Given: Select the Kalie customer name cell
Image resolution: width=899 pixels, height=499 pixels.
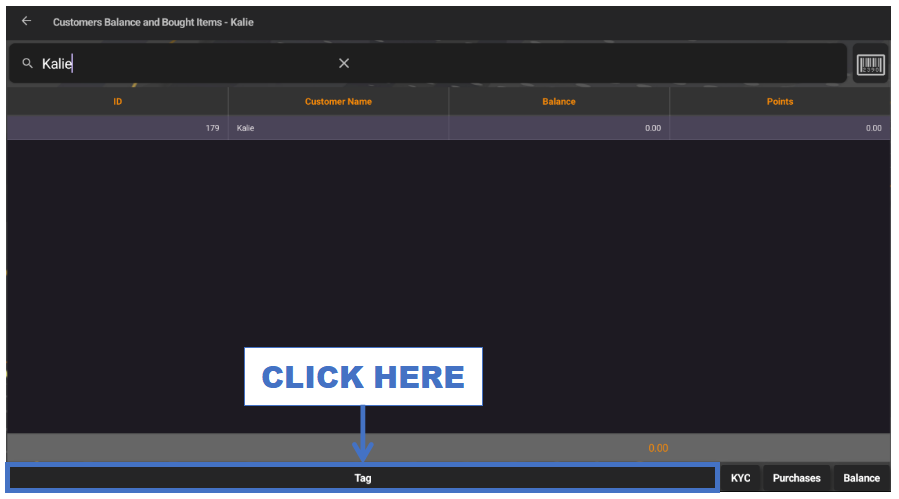Looking at the screenshot, I should [338, 128].
